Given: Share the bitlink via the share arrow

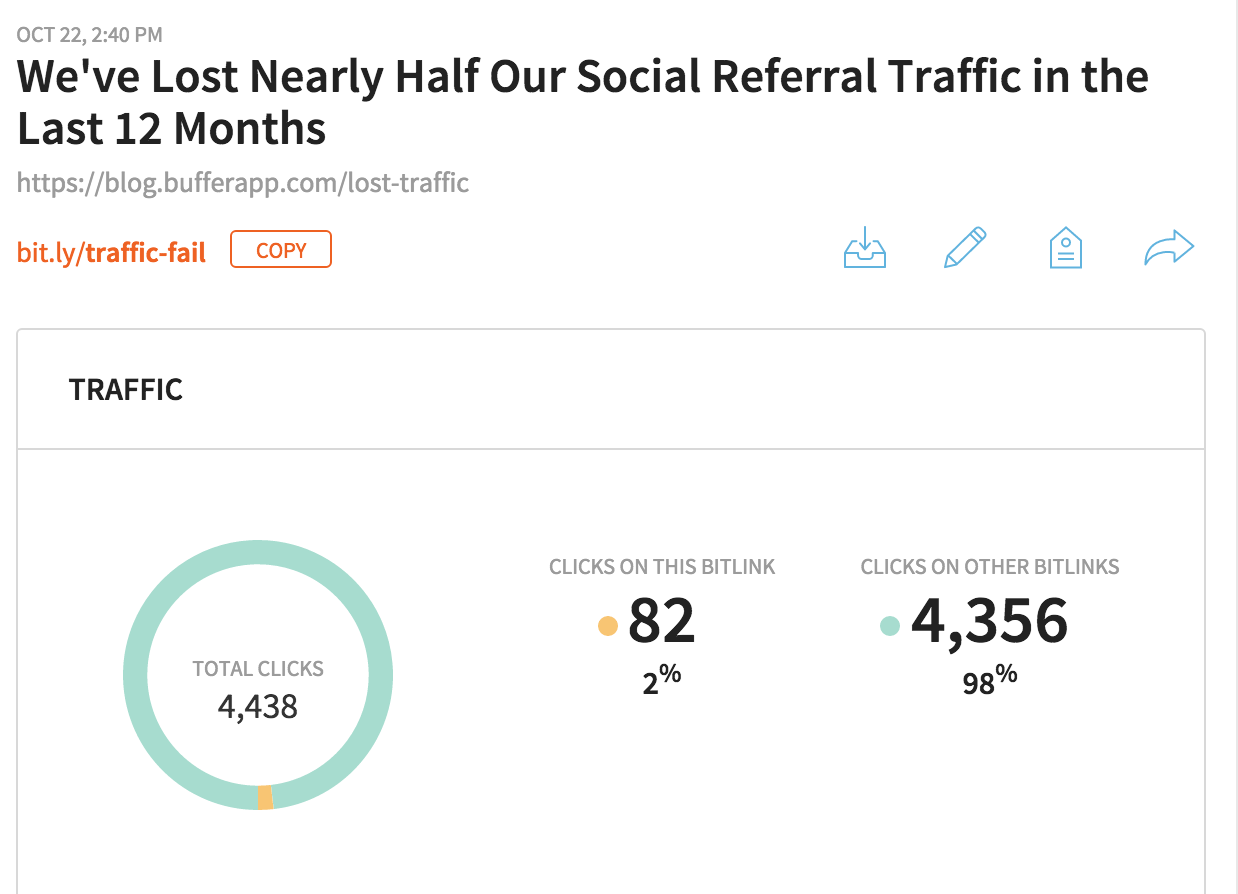Looking at the screenshot, I should [x=1168, y=246].
